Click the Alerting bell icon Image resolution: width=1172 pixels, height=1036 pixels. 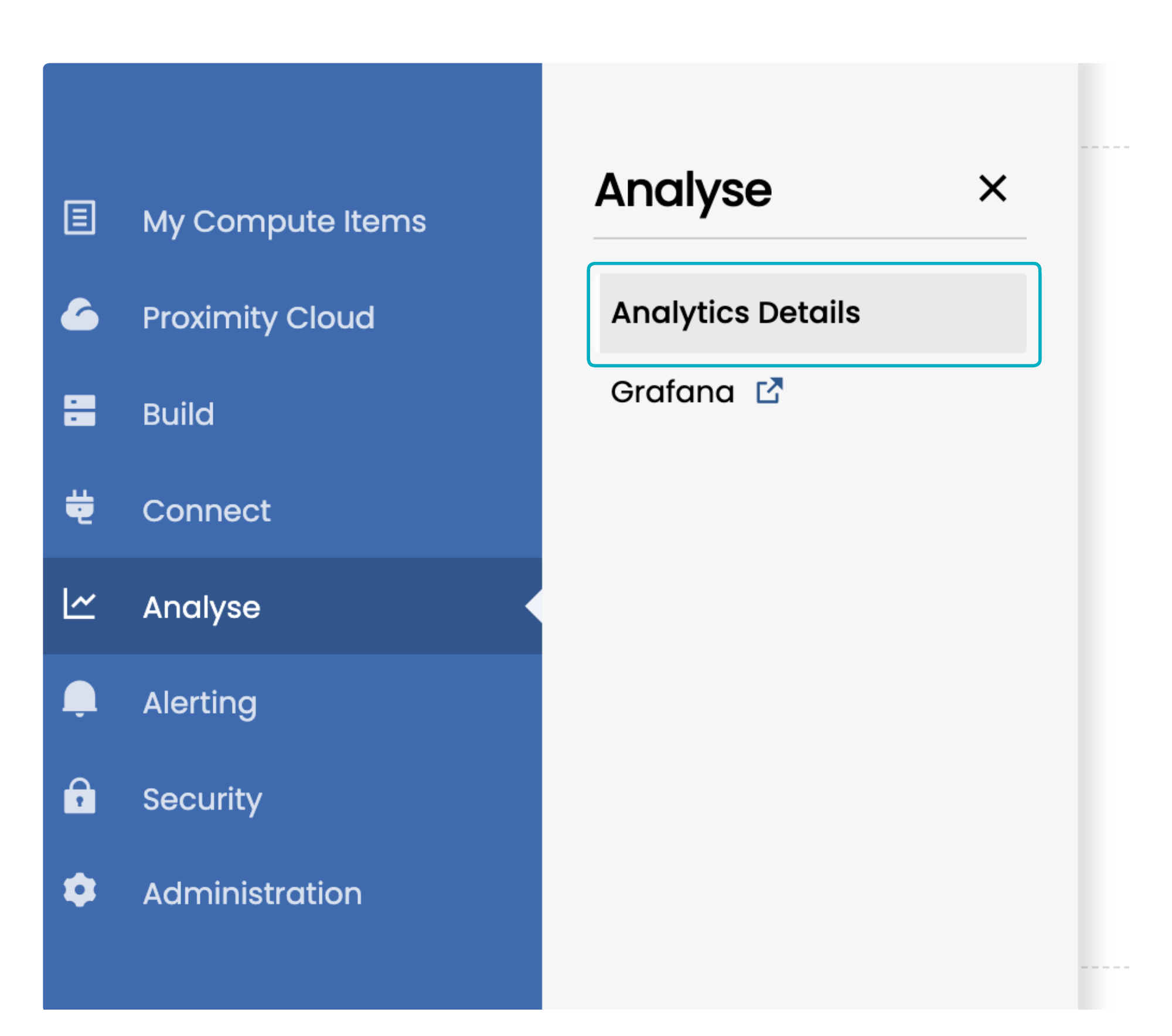pos(80,698)
